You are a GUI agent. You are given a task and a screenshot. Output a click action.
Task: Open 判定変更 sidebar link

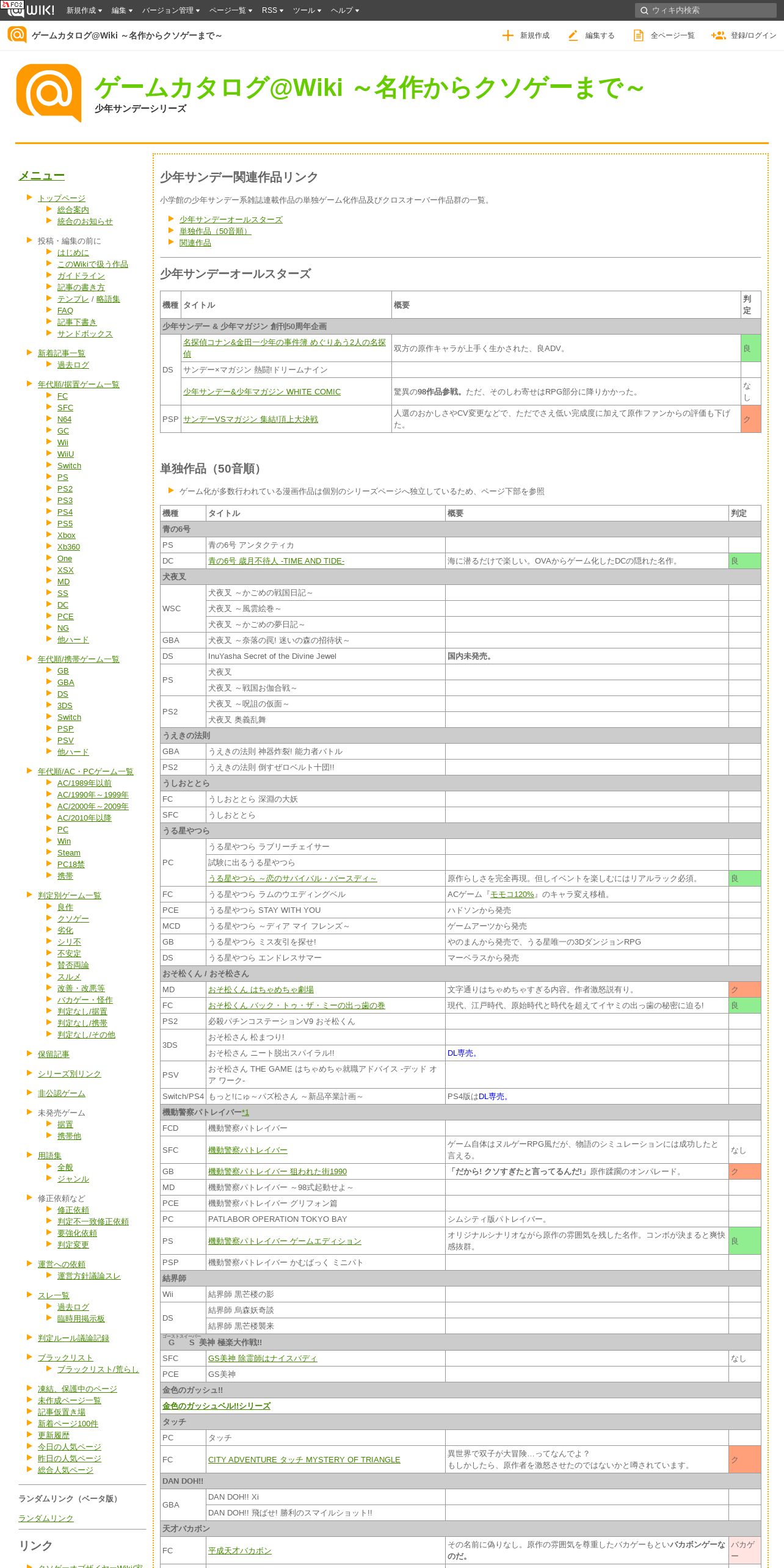[73, 1245]
